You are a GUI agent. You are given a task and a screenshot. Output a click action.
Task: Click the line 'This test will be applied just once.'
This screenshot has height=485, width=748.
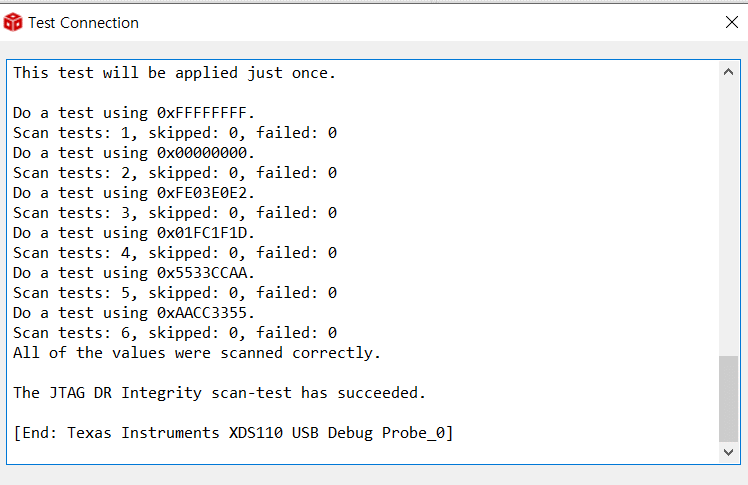[x=175, y=73]
